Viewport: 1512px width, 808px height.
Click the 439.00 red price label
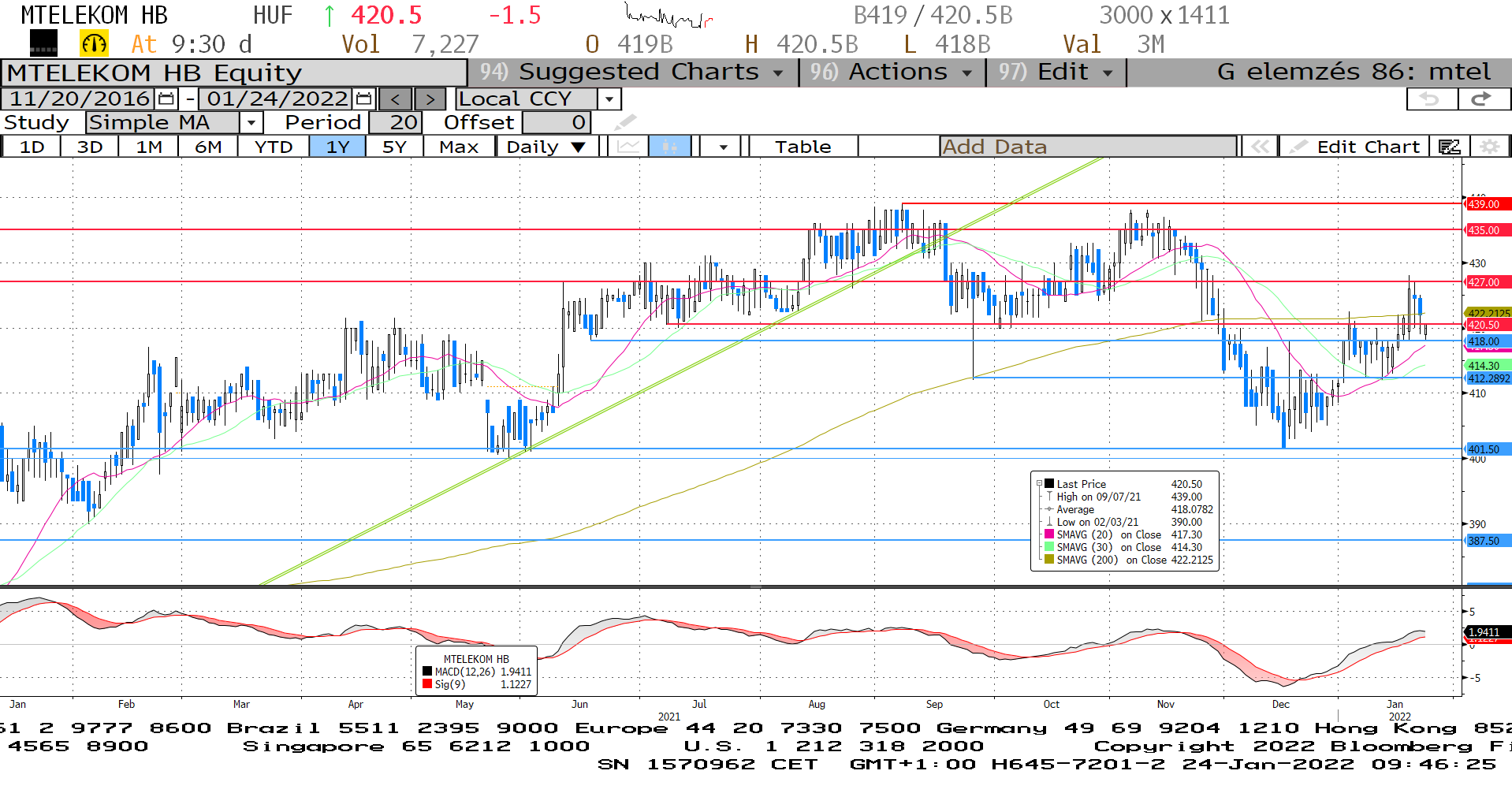click(1488, 204)
